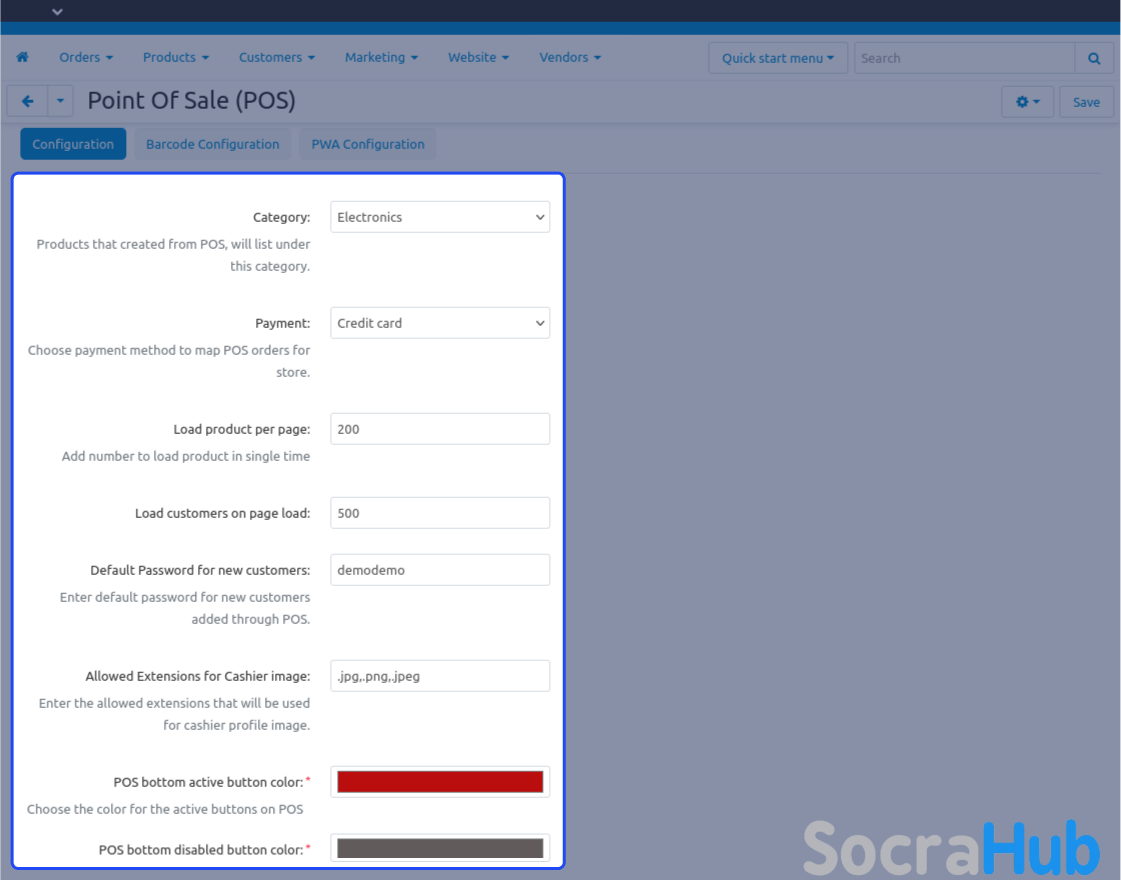Switch to PWA Configuration tab
The image size is (1121, 880).
tap(368, 144)
